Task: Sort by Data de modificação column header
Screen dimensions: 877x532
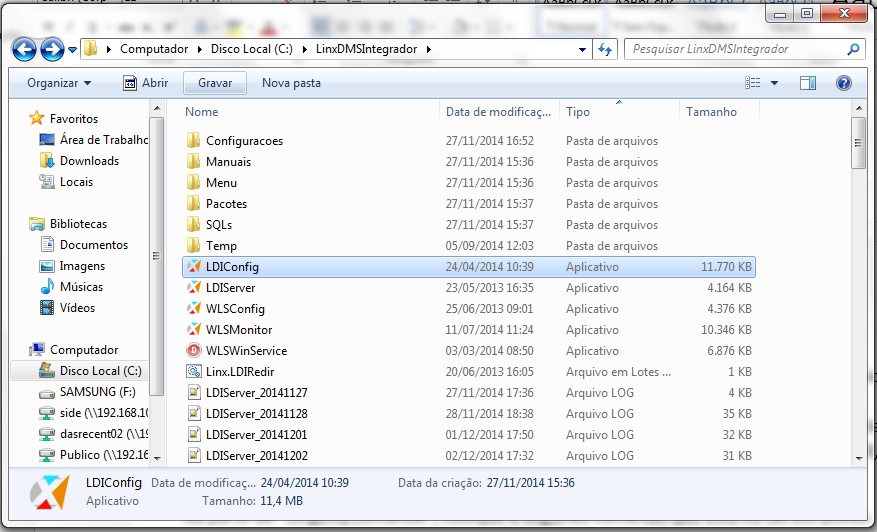Action: [498, 112]
